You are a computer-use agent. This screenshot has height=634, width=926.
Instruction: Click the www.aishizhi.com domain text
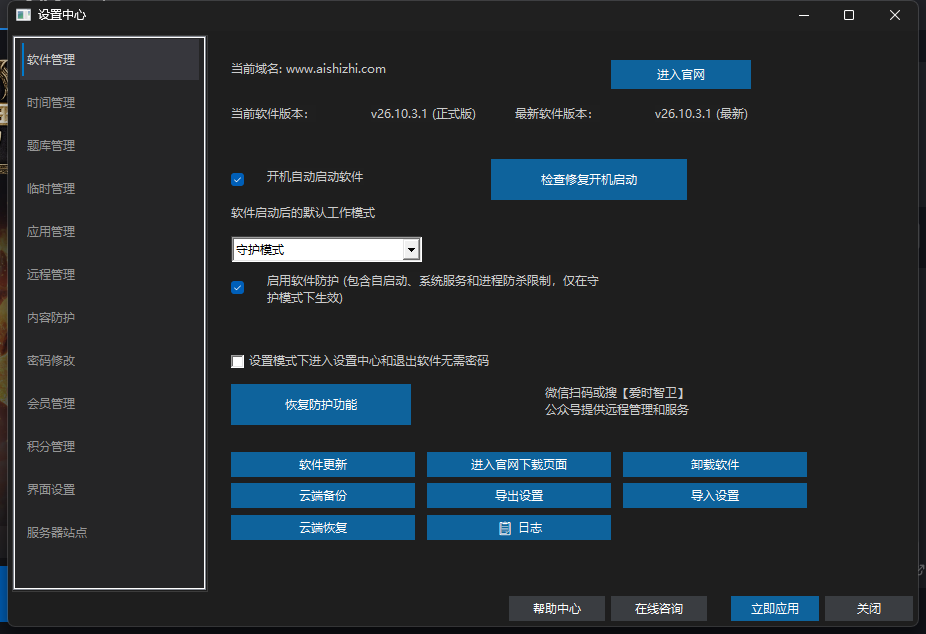click(335, 69)
